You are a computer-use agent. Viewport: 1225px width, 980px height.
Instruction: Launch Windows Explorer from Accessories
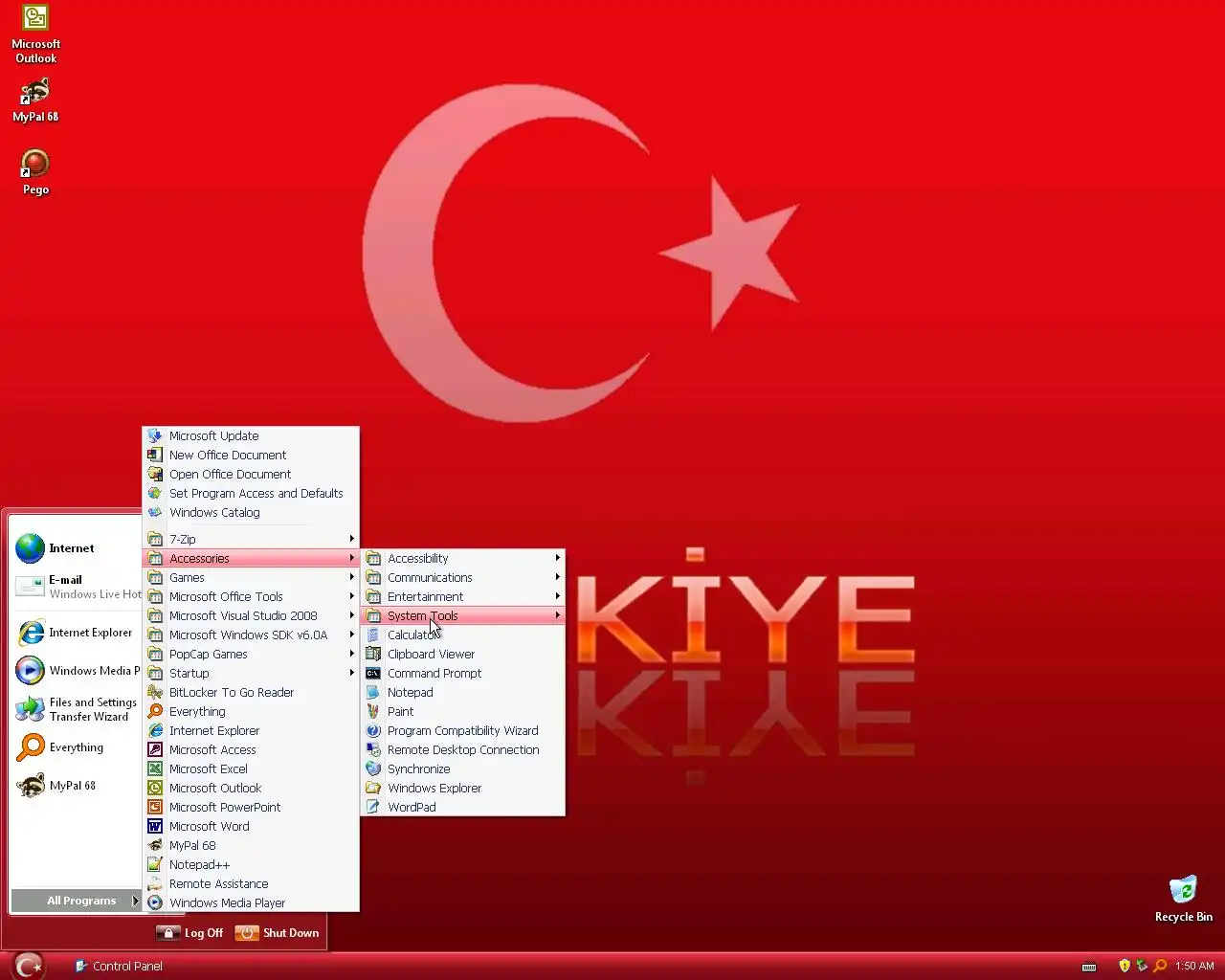coord(462,788)
